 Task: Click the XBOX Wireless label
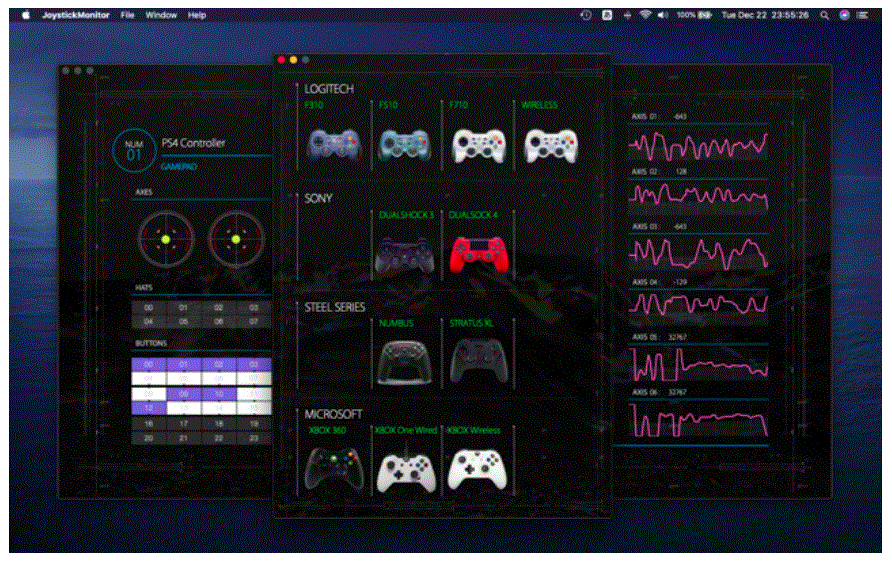(474, 430)
